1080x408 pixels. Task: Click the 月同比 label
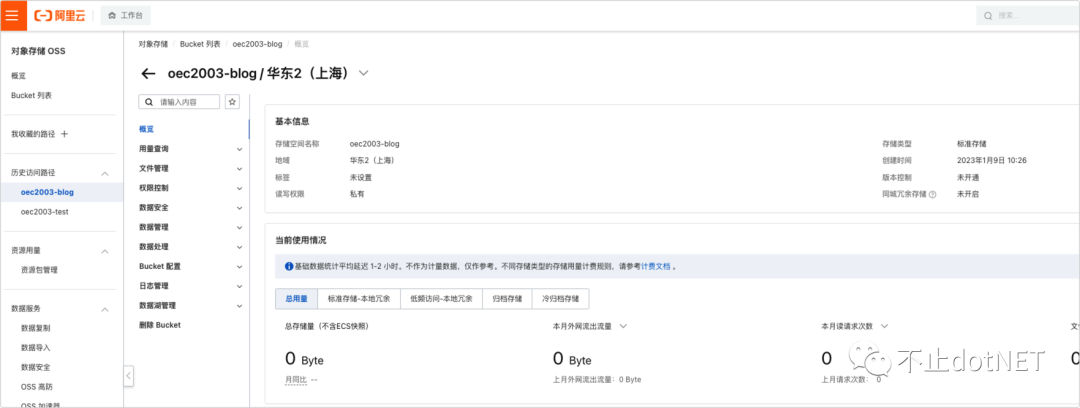click(295, 379)
